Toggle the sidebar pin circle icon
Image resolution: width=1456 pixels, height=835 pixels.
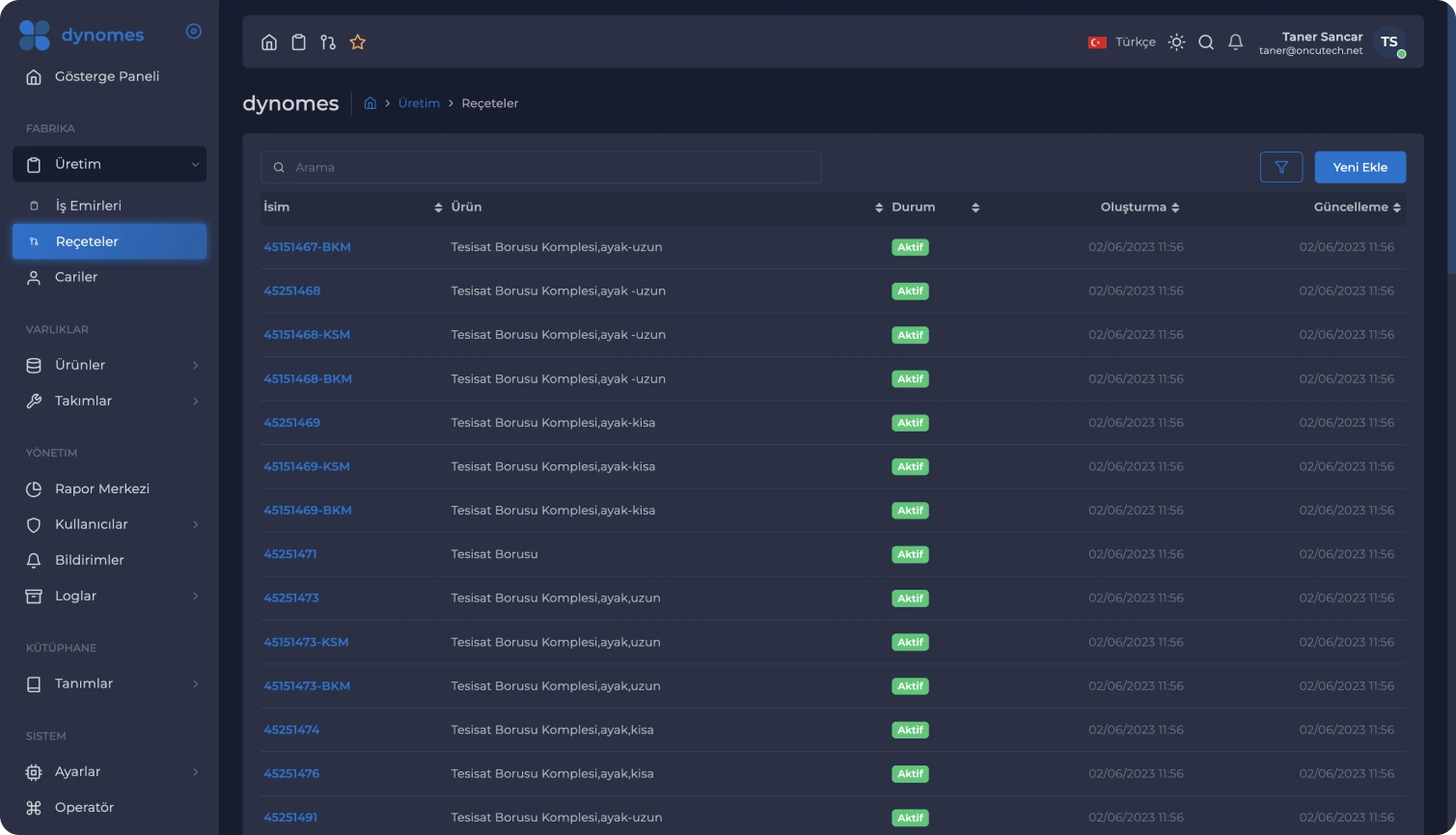[x=194, y=32]
